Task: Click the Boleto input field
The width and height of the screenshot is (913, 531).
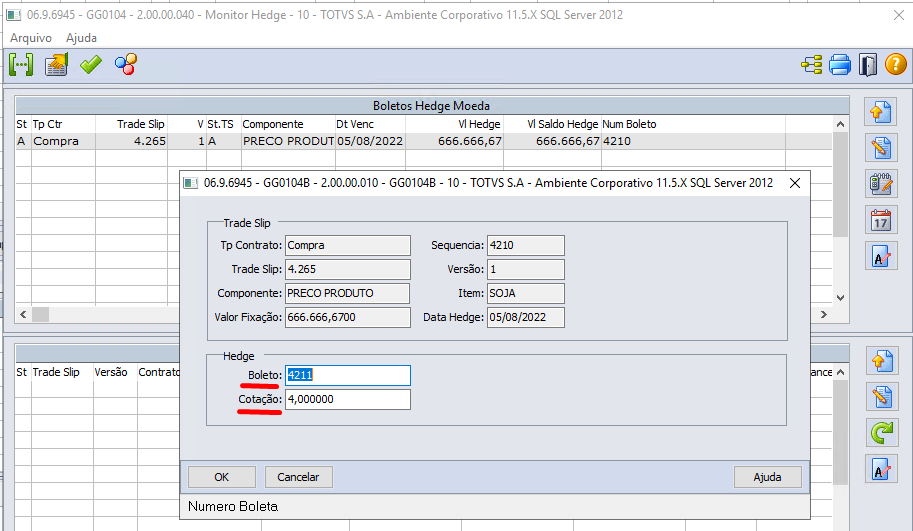Action: coord(347,375)
